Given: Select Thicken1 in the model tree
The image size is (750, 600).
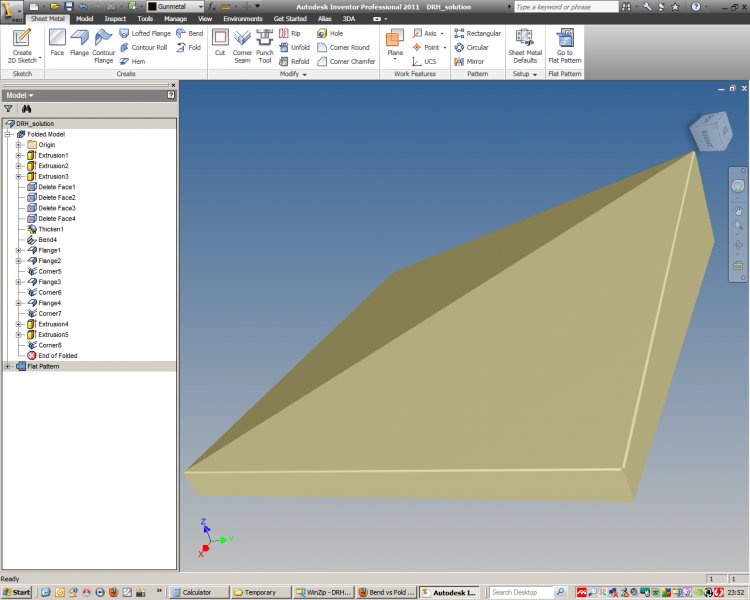Looking at the screenshot, I should coord(51,229).
